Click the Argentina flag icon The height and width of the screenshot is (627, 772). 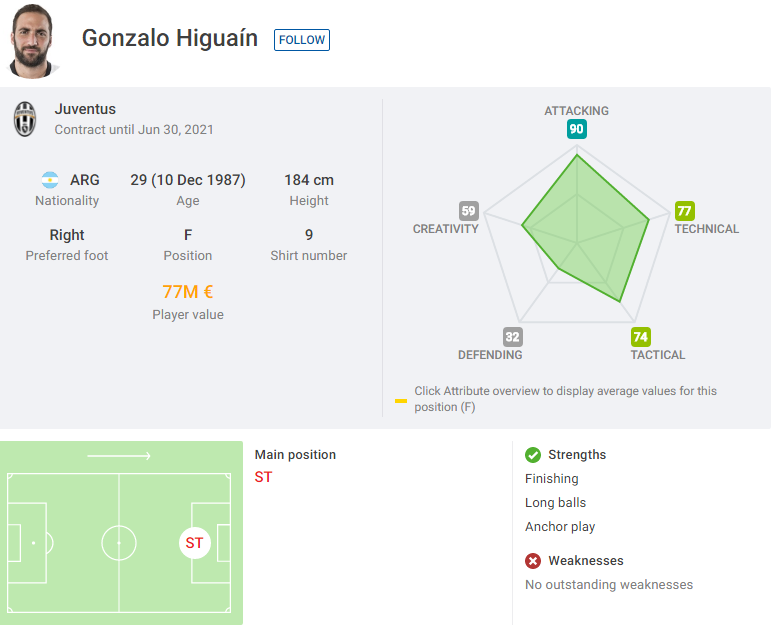pyautogui.click(x=50, y=181)
